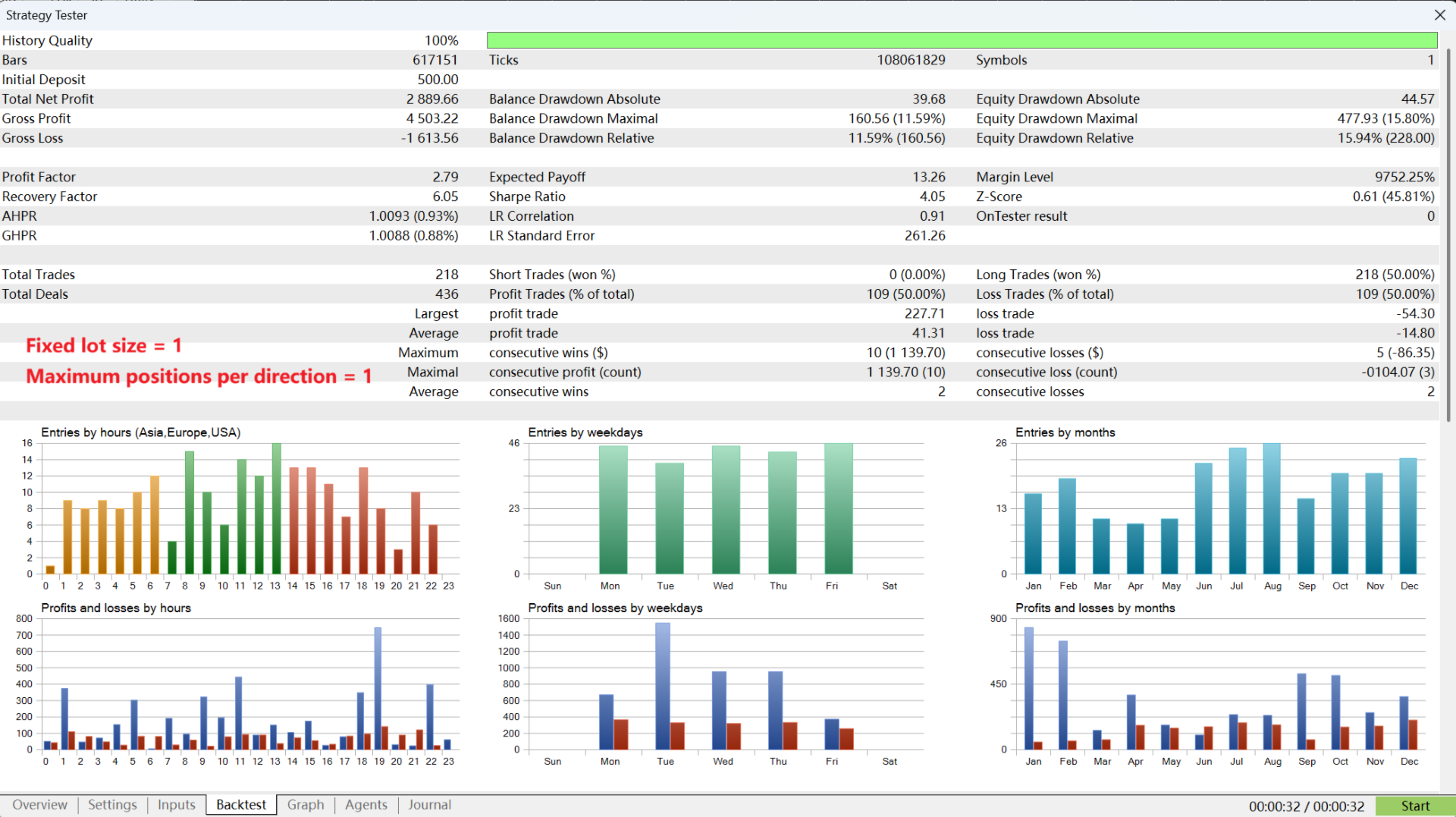Click the Expected Payoff value 13.26
This screenshot has height=817, width=1456.
(929, 178)
